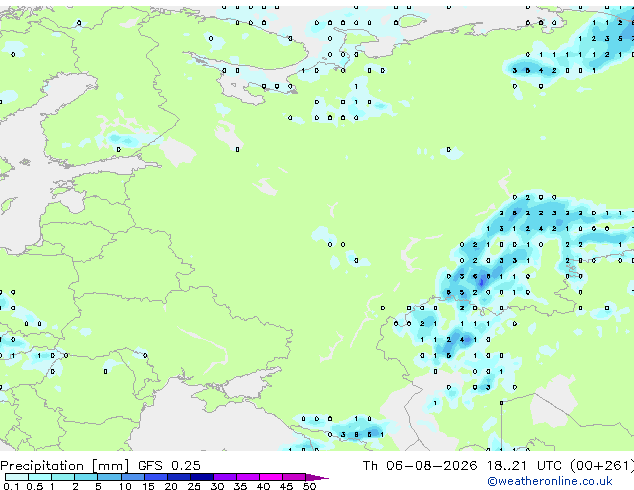Screen dimensions: 634x490
Task: Click the '25' legend scale label
Action: tap(194, 486)
